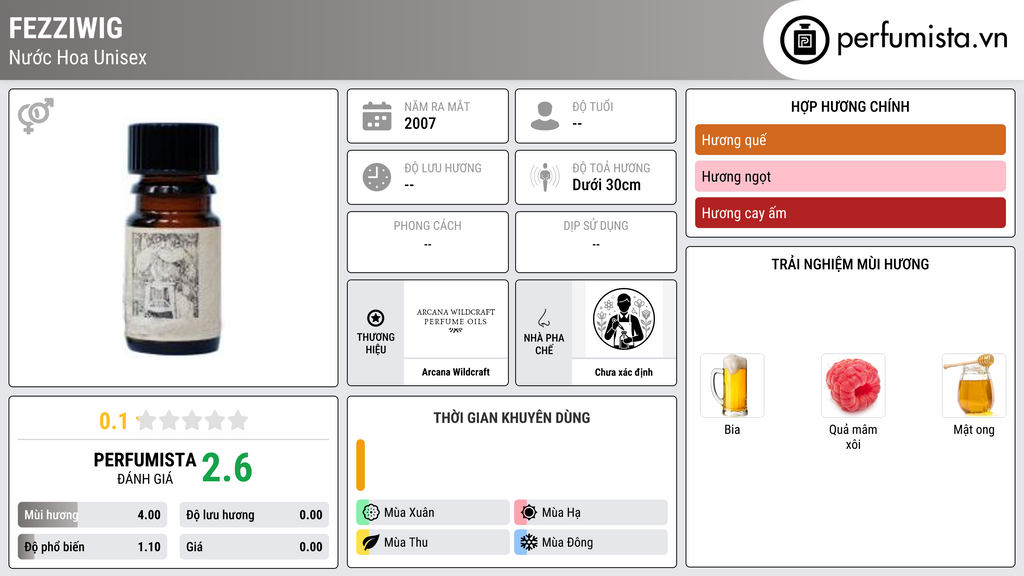The height and width of the screenshot is (576, 1024).
Task: Select the Bia beer note image
Action: [732, 385]
